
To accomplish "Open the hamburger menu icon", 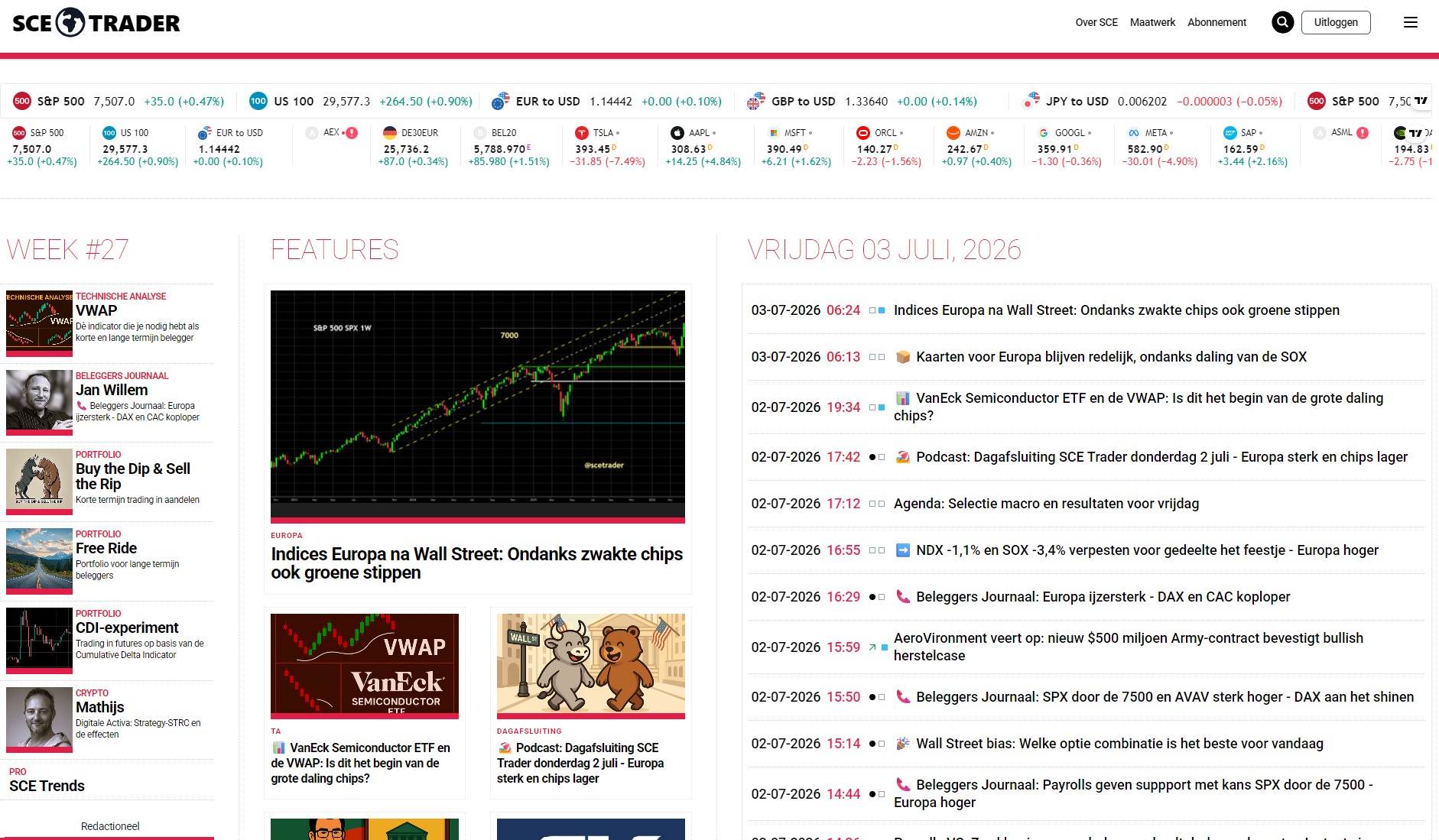I will click(x=1411, y=22).
